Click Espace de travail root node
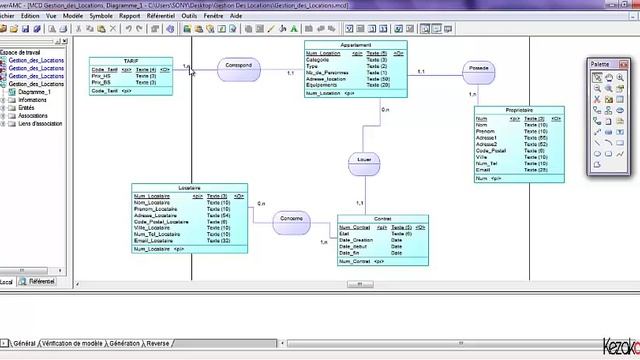640x360 pixels. (20, 52)
